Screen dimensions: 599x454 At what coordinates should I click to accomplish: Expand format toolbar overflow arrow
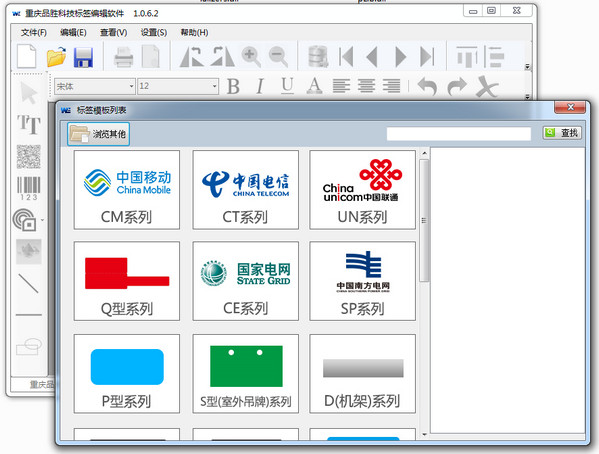coord(527,96)
